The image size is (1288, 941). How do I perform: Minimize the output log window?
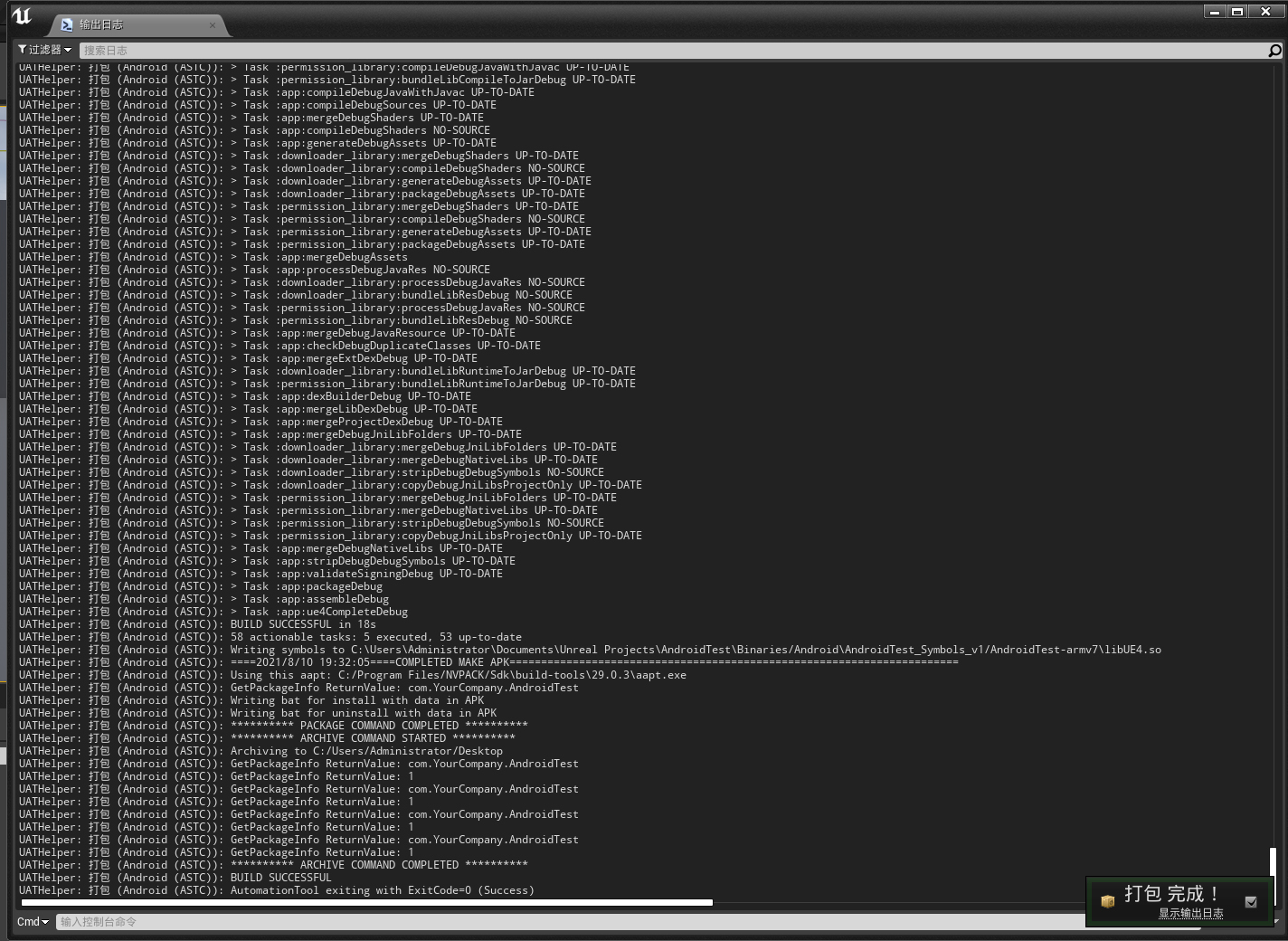point(1215,12)
